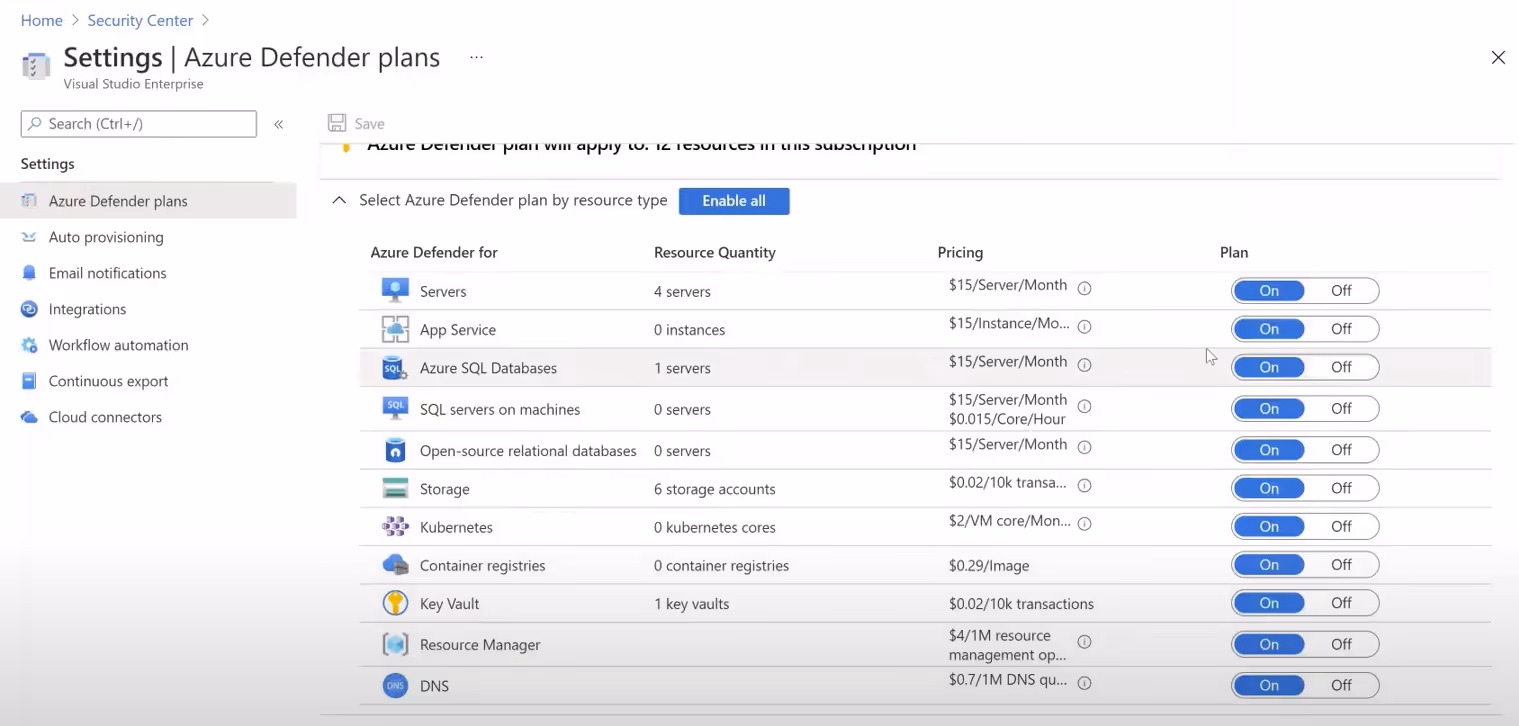The width and height of the screenshot is (1519, 726).
Task: Click the "$0.015/Core/Hour" pricing text
Action: (x=1007, y=419)
